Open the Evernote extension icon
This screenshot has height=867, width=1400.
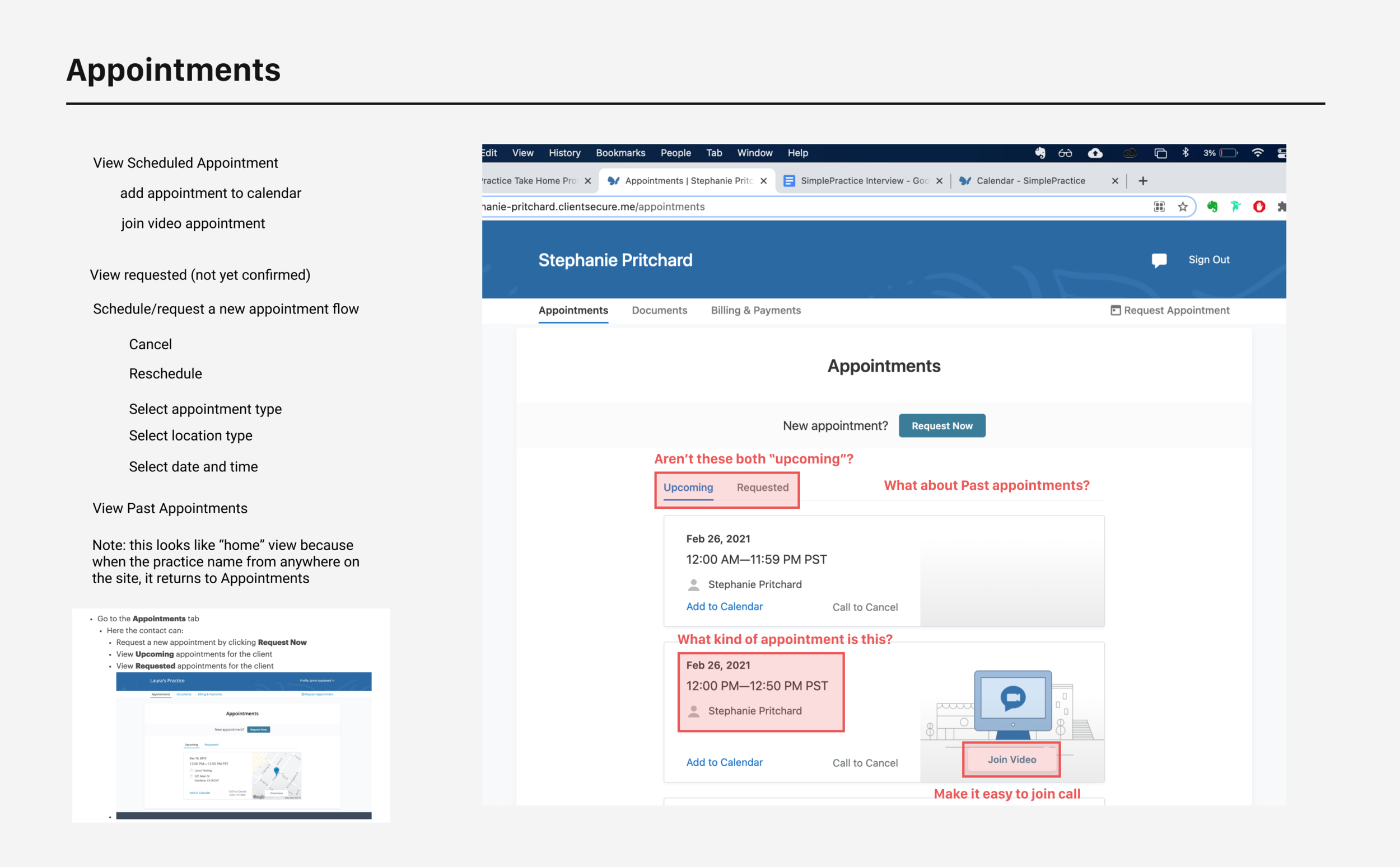click(x=1212, y=207)
